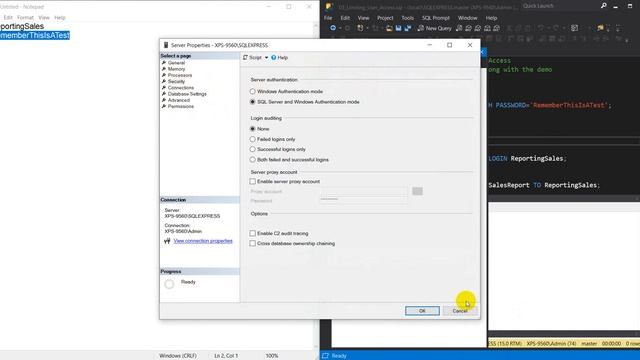This screenshot has width=640, height=360.
Task: Click the master database in SSMS query status bar
Action: pyautogui.click(x=589, y=344)
